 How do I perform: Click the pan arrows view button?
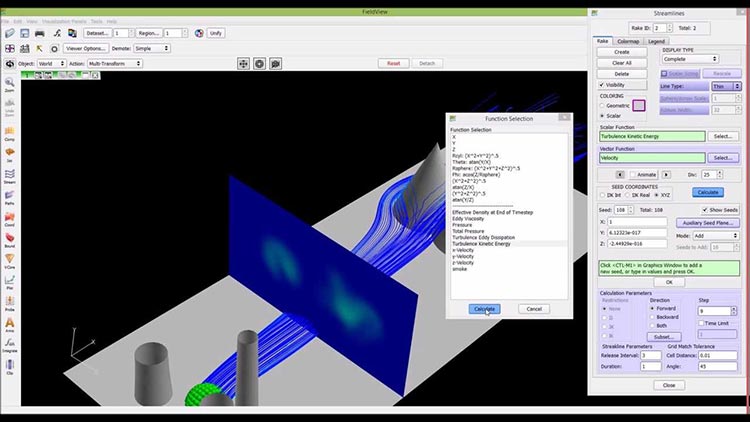click(x=243, y=64)
